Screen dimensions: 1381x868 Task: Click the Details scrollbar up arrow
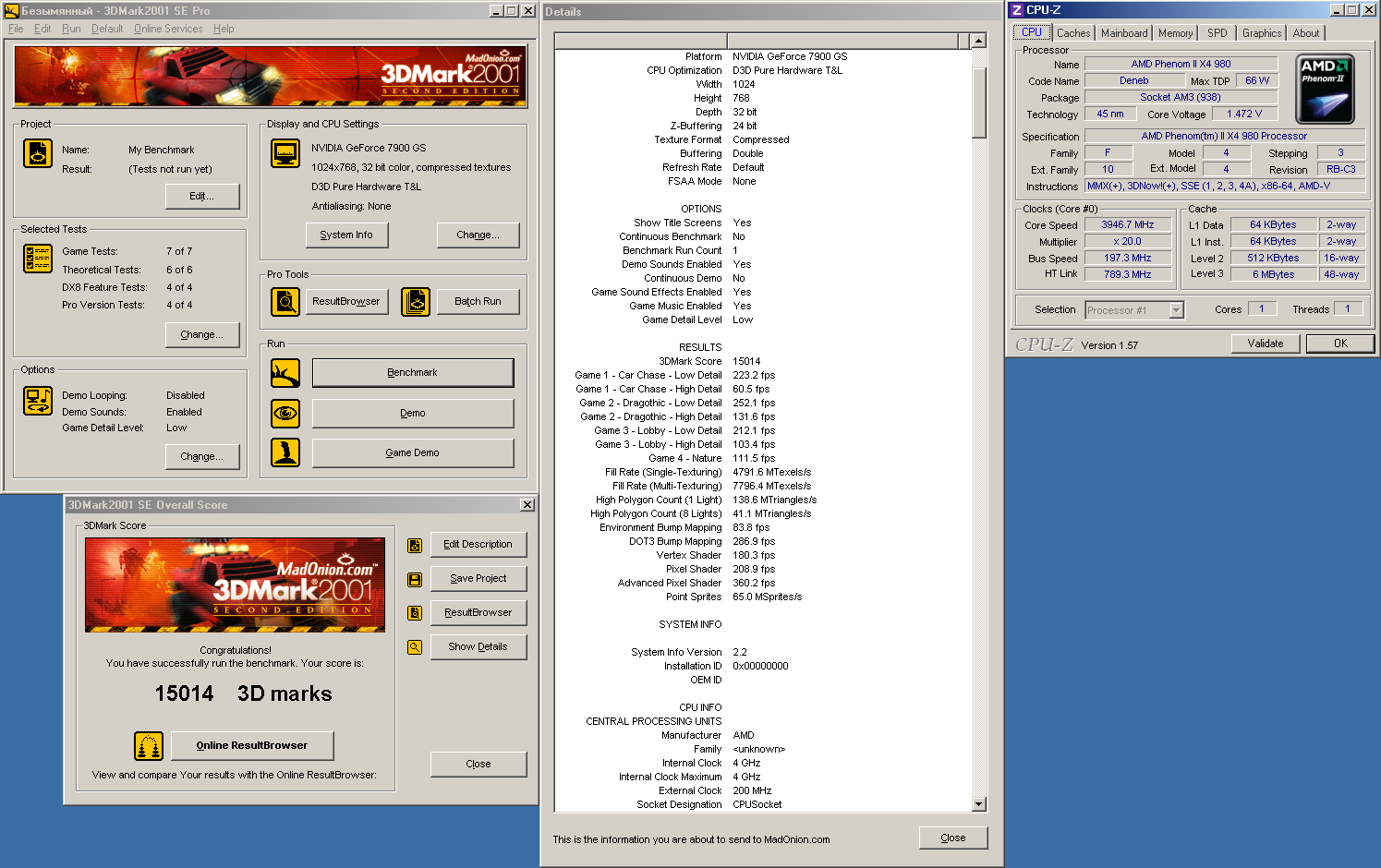[x=979, y=41]
